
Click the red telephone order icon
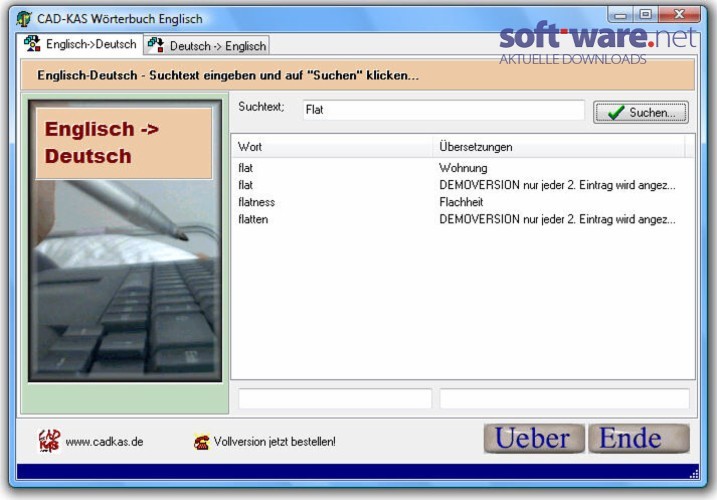click(202, 441)
